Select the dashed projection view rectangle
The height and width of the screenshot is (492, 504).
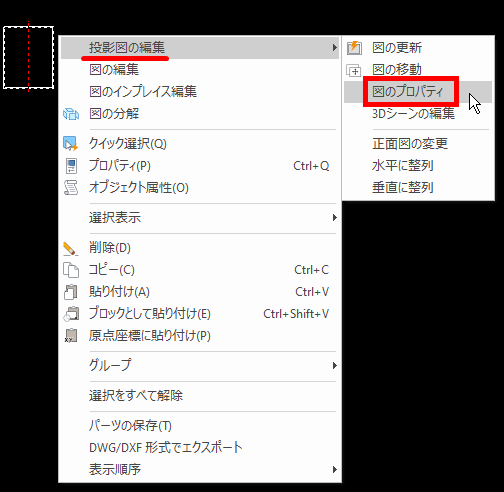(x=28, y=58)
